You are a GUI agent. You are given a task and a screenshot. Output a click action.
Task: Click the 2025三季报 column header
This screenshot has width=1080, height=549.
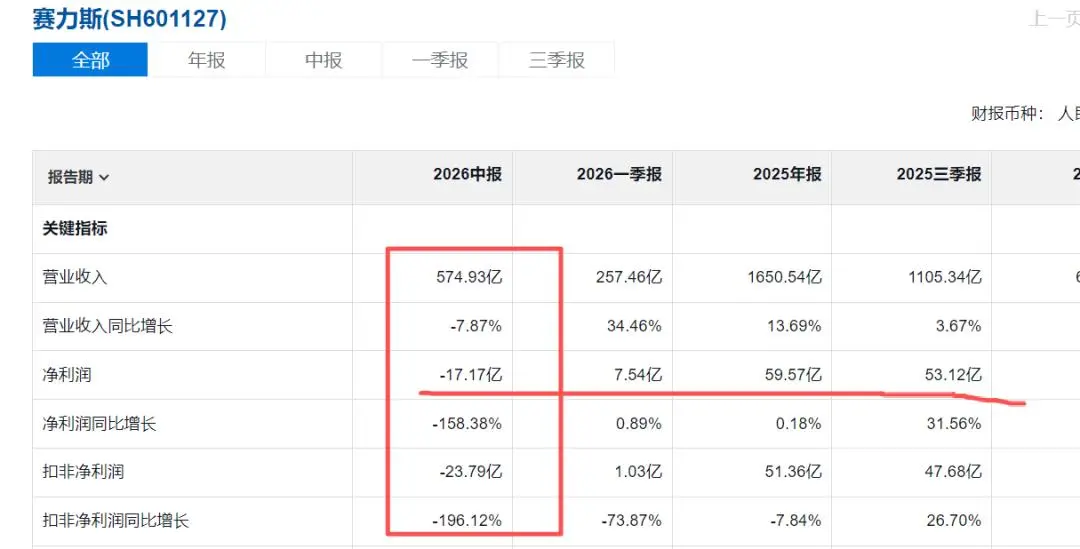point(939,174)
